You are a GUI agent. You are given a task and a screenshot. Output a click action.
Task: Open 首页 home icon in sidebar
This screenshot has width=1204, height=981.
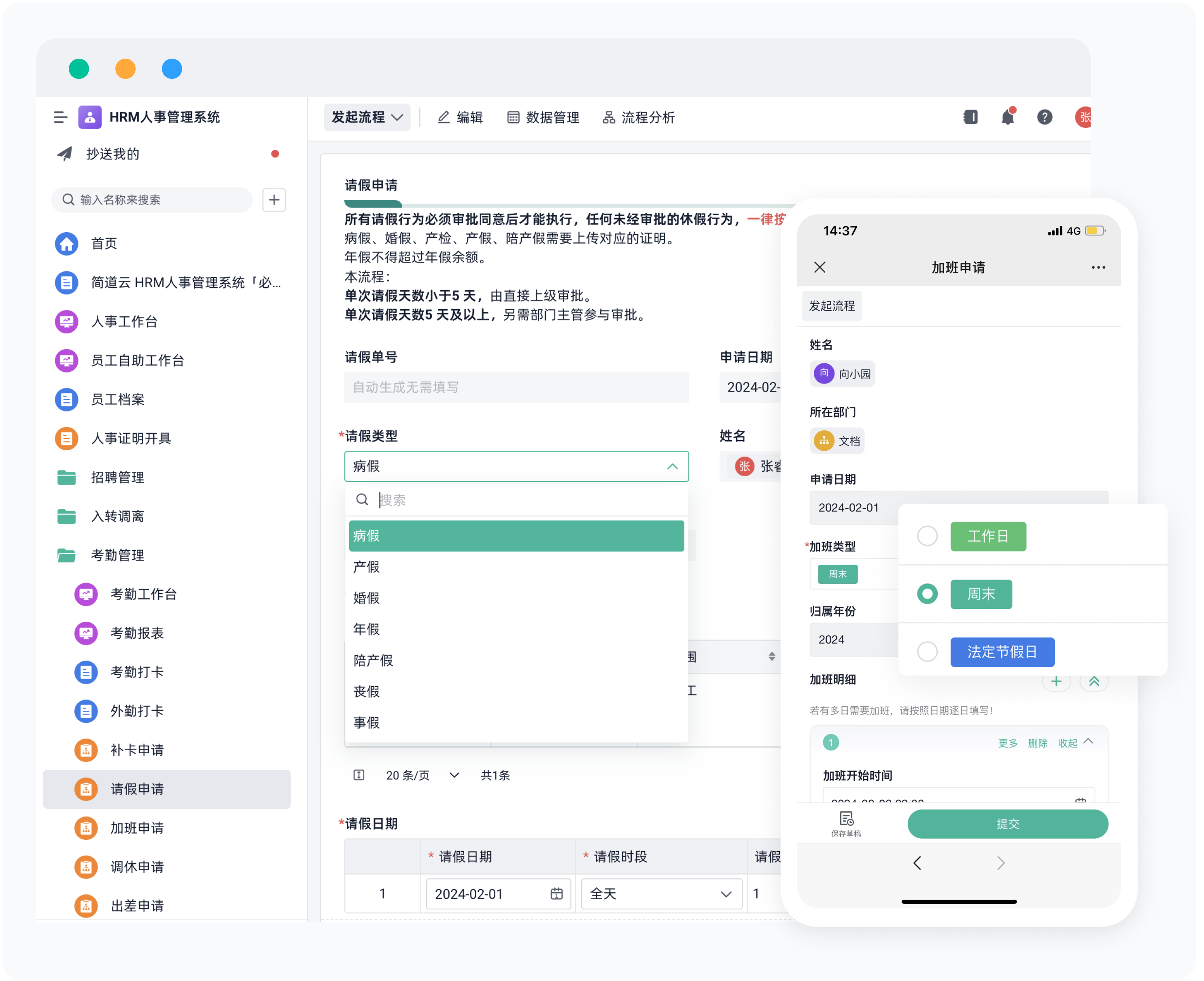pyautogui.click(x=66, y=244)
